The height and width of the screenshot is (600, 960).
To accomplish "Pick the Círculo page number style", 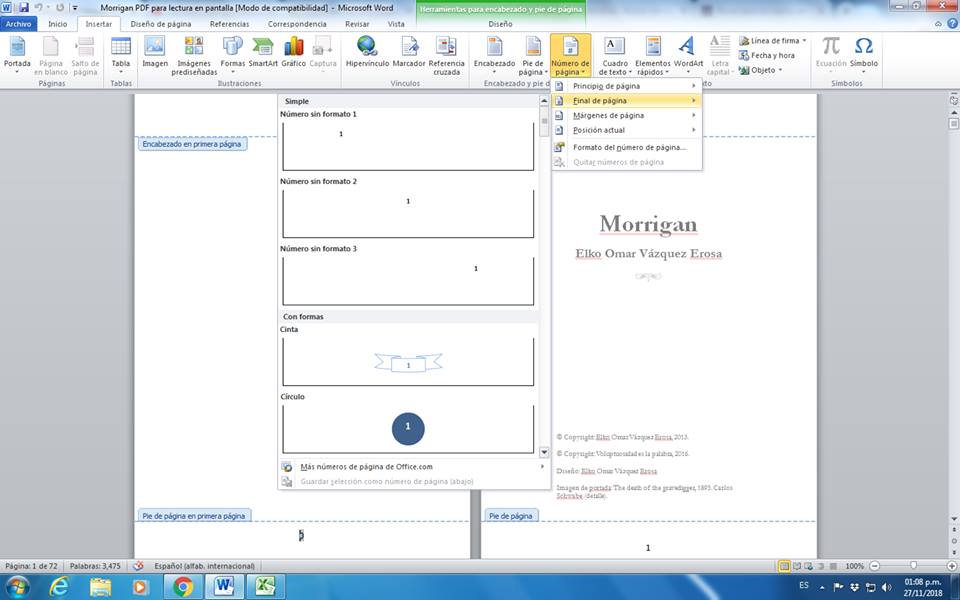I will [408, 427].
